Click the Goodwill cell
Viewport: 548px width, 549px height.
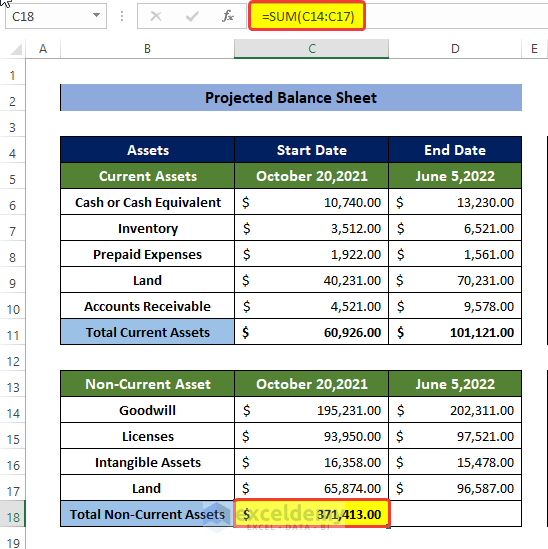pyautogui.click(x=147, y=410)
